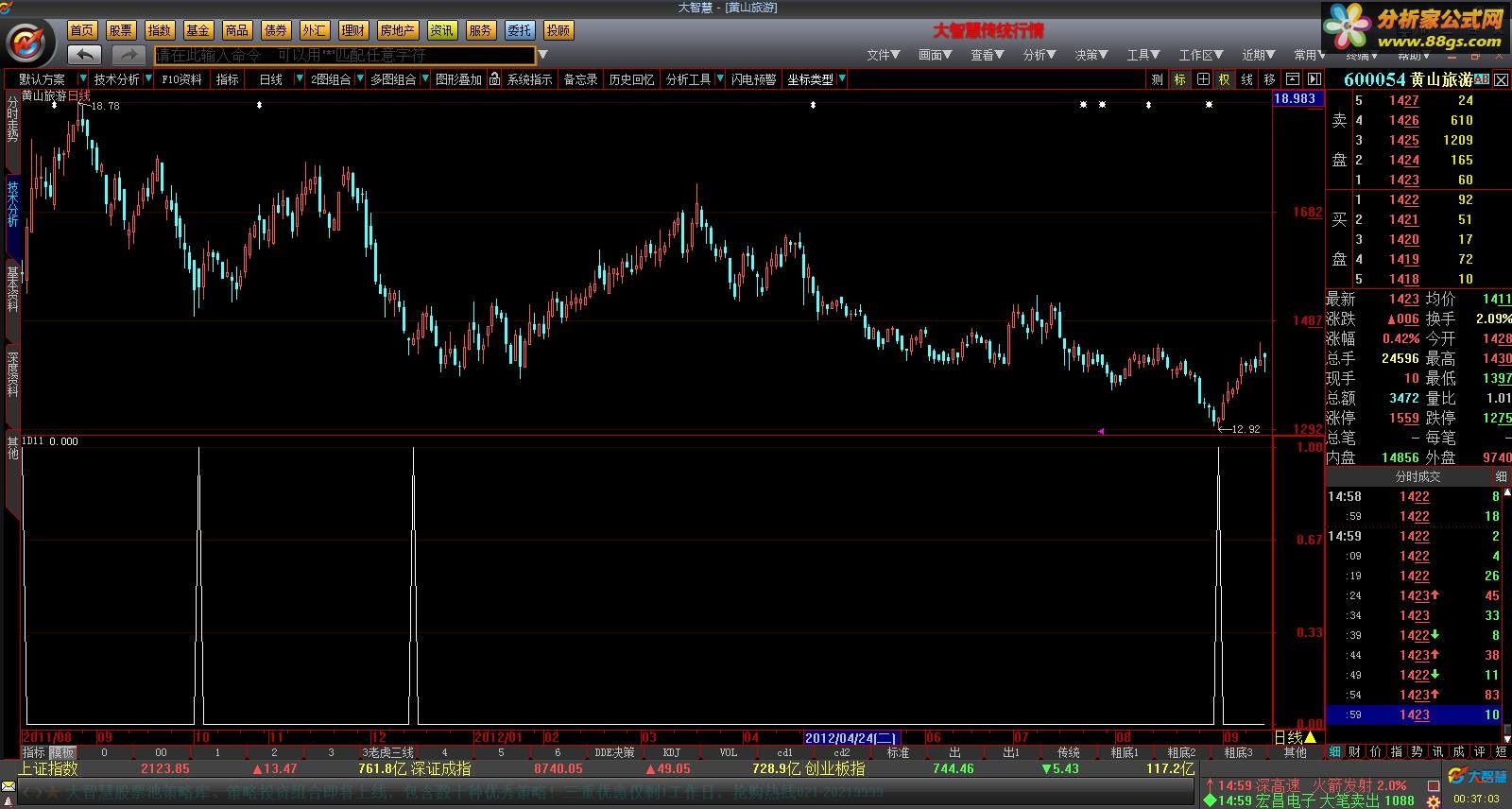This screenshot has height=809, width=1512.
Task: Expand the 技术分析 dropdown arrow
Action: click(x=148, y=79)
